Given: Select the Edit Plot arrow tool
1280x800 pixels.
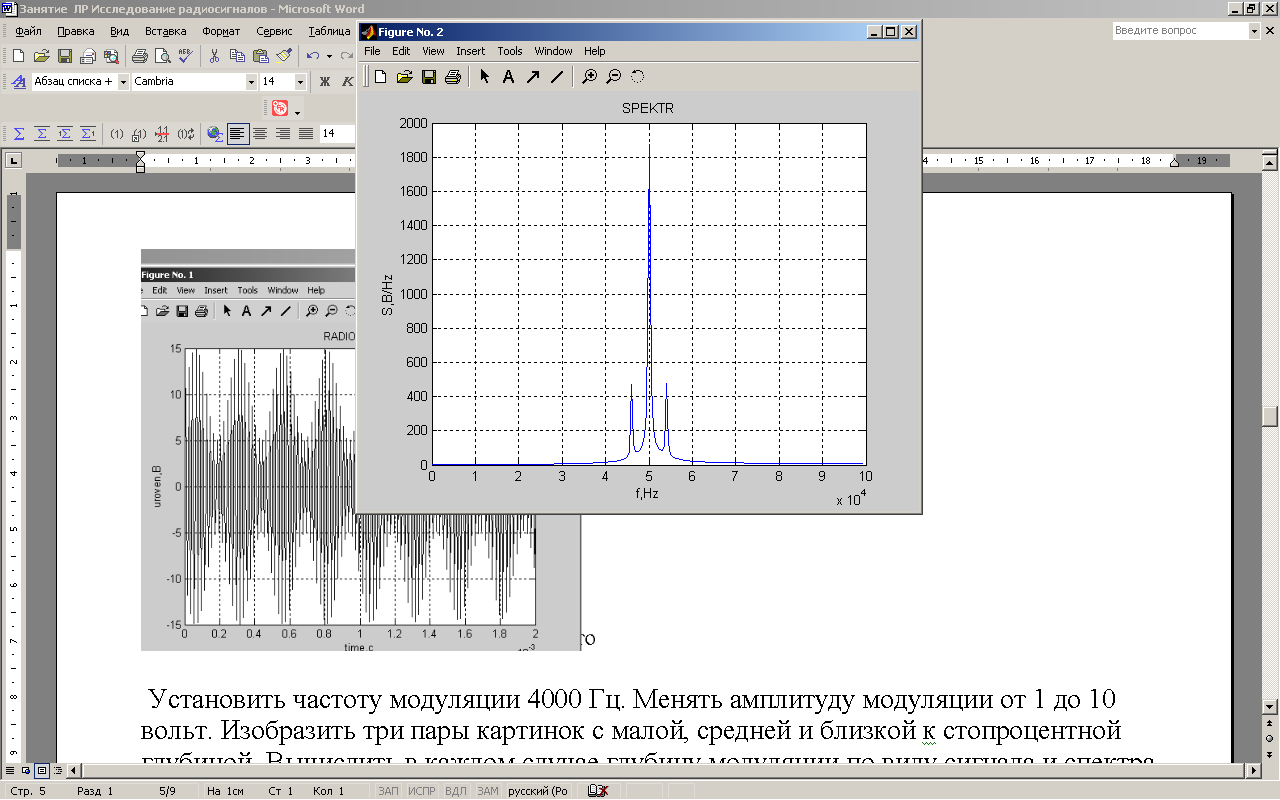Looking at the screenshot, I should [x=485, y=76].
